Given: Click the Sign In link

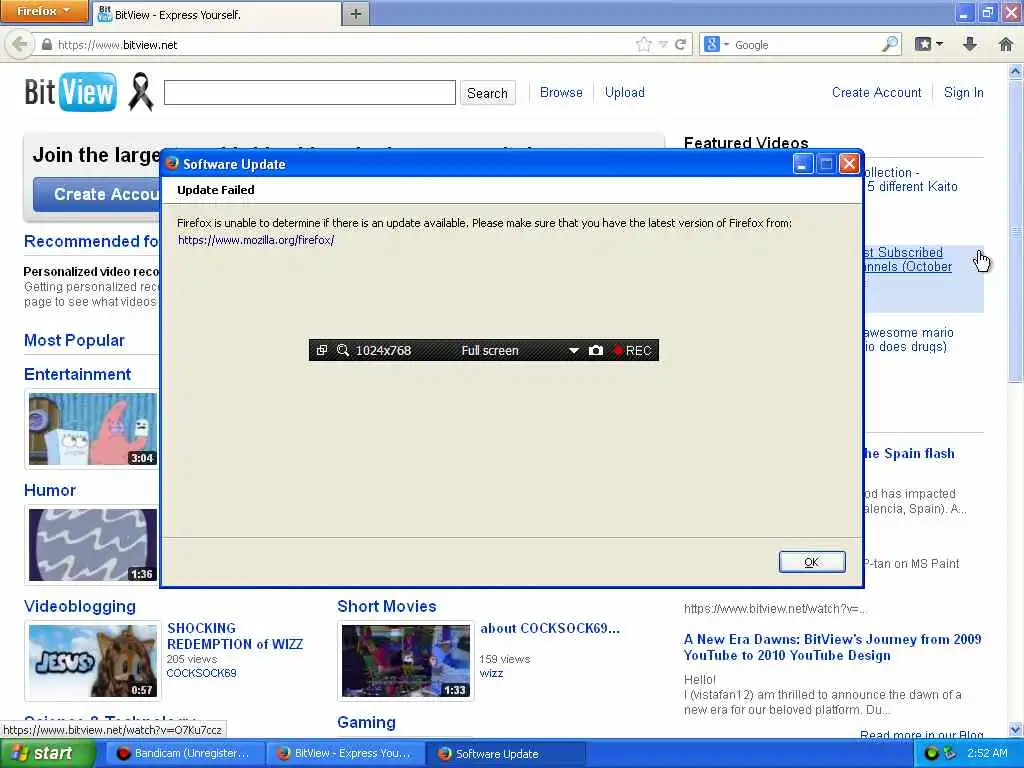Looking at the screenshot, I should tap(963, 93).
